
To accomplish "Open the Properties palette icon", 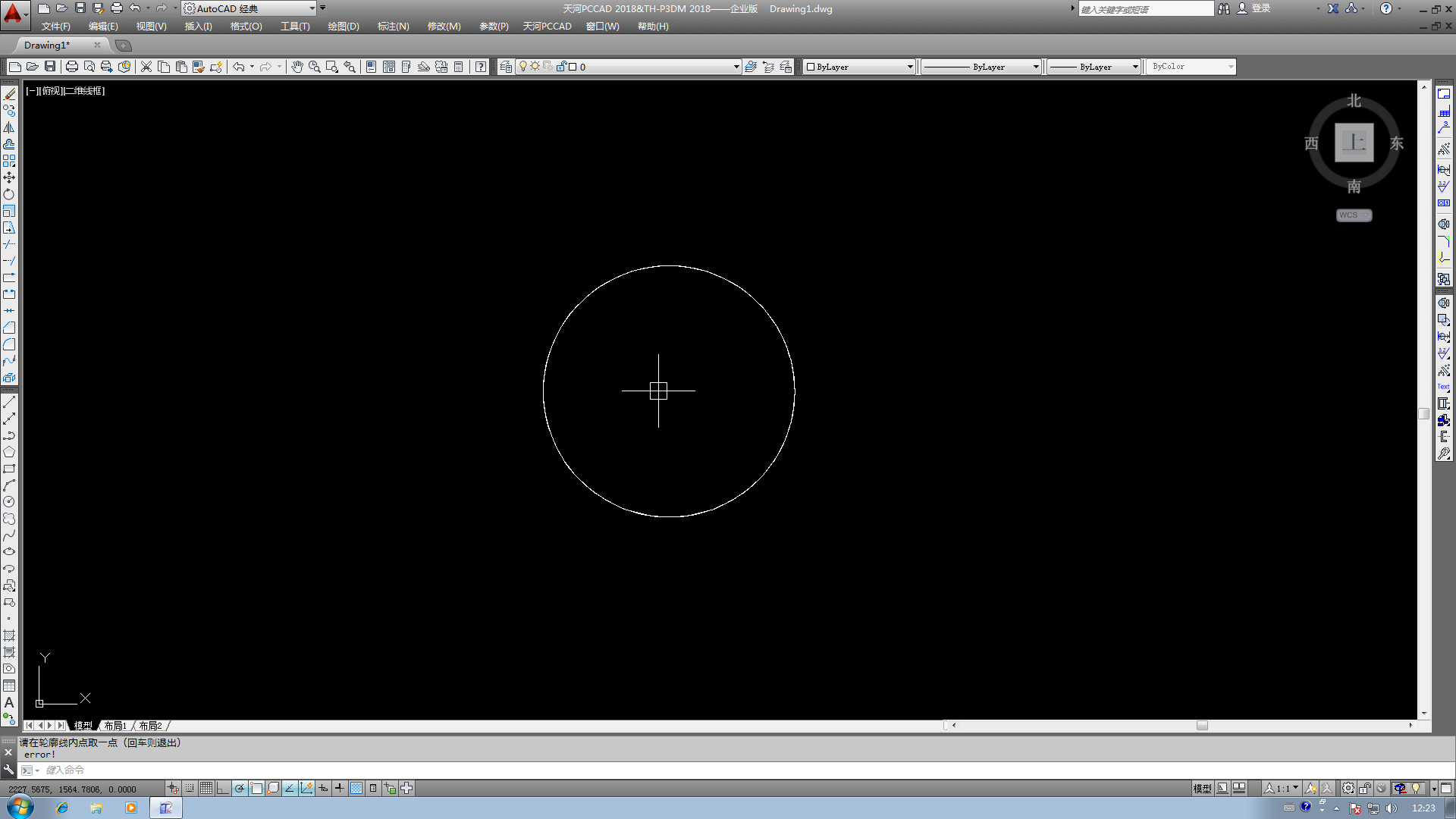I will click(372, 67).
